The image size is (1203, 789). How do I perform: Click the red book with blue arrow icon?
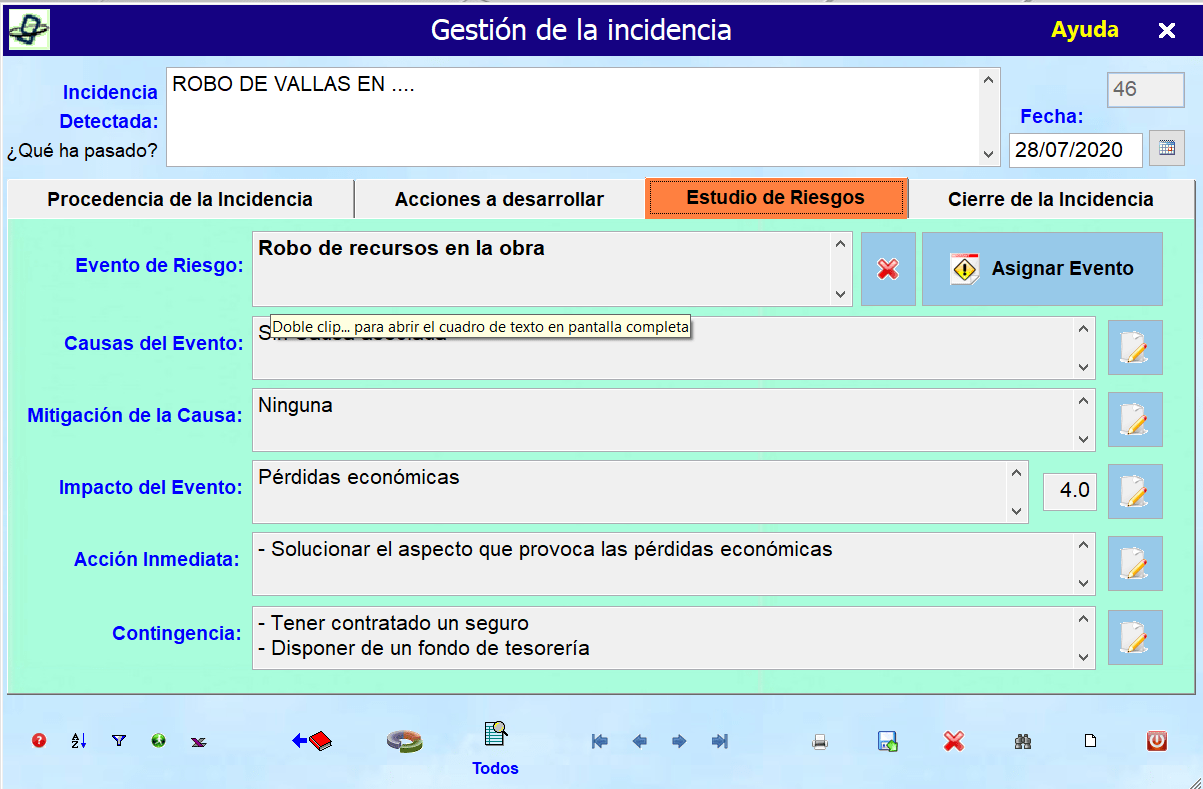[x=312, y=741]
